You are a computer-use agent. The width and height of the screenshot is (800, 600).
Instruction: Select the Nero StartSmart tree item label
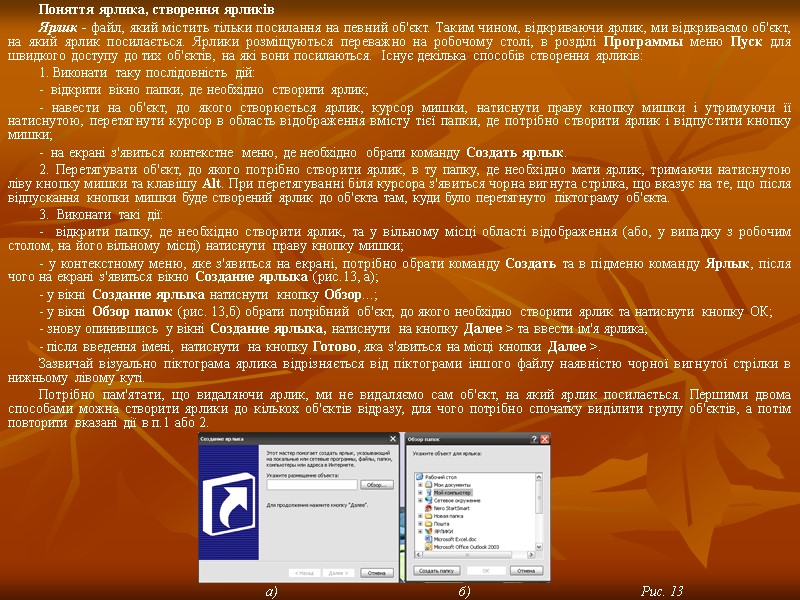pyautogui.click(x=452, y=508)
